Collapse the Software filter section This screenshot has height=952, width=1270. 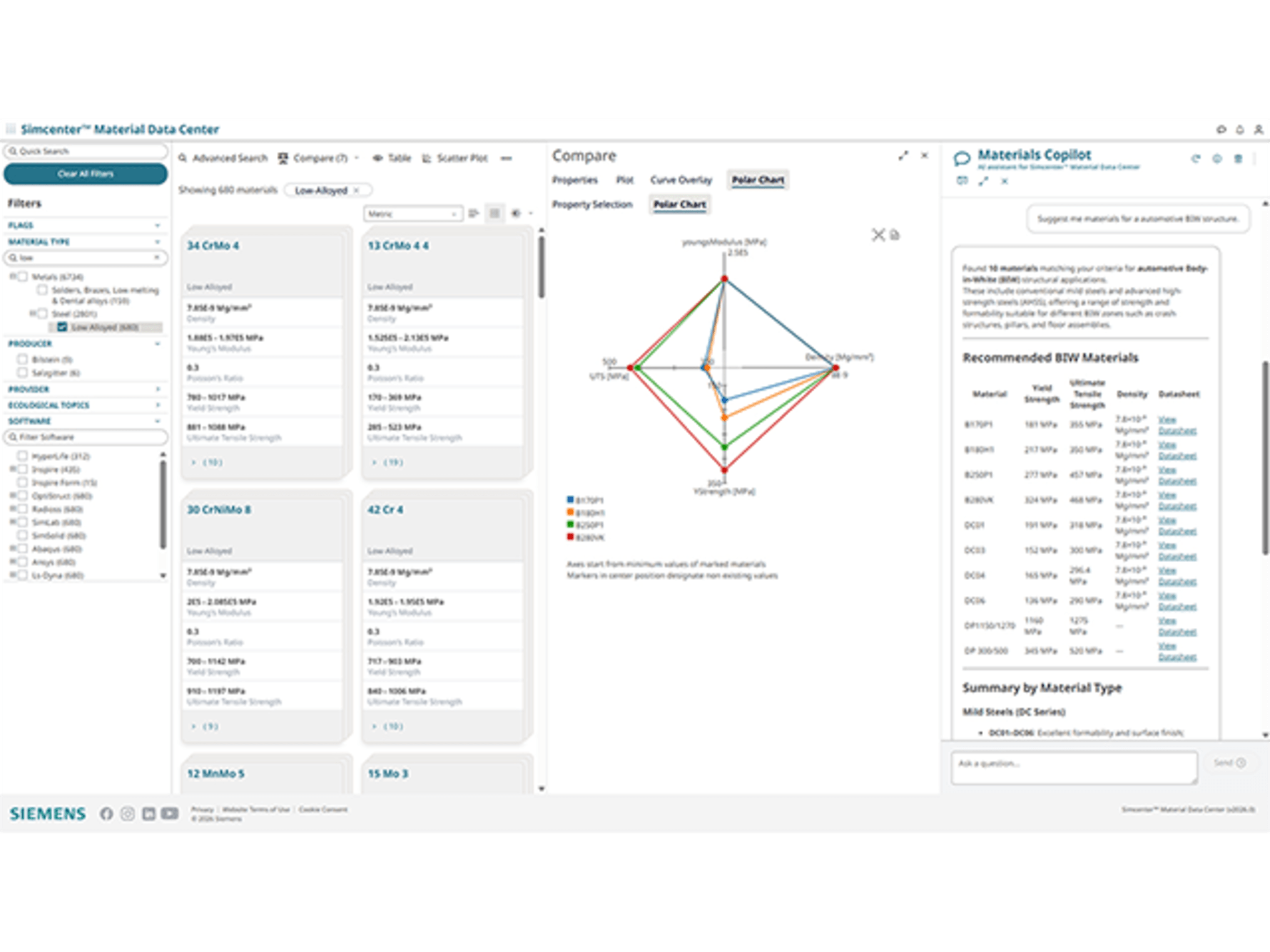pos(157,421)
